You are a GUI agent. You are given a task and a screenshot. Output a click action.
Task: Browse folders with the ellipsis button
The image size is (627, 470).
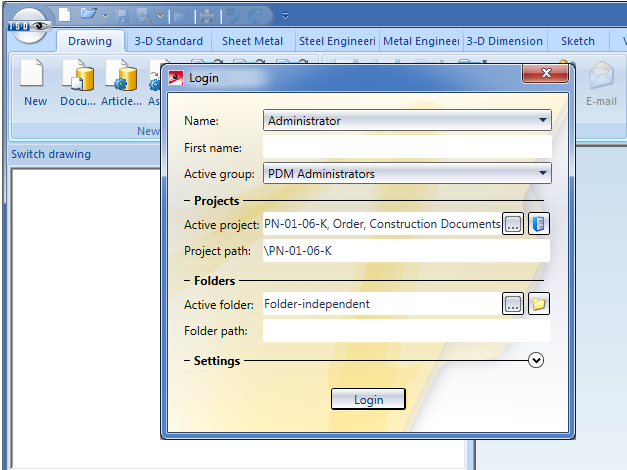[x=513, y=304]
